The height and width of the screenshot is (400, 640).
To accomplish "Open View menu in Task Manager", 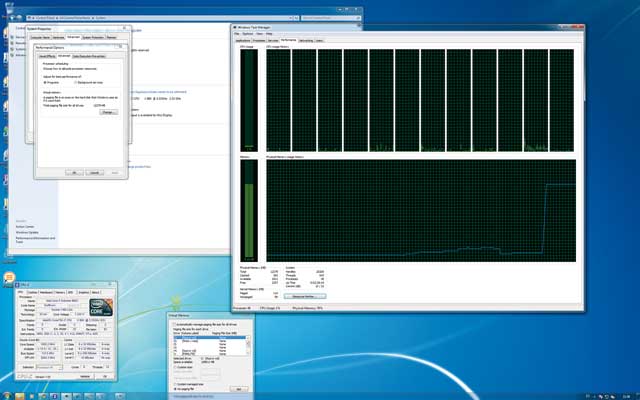I will [259, 34].
